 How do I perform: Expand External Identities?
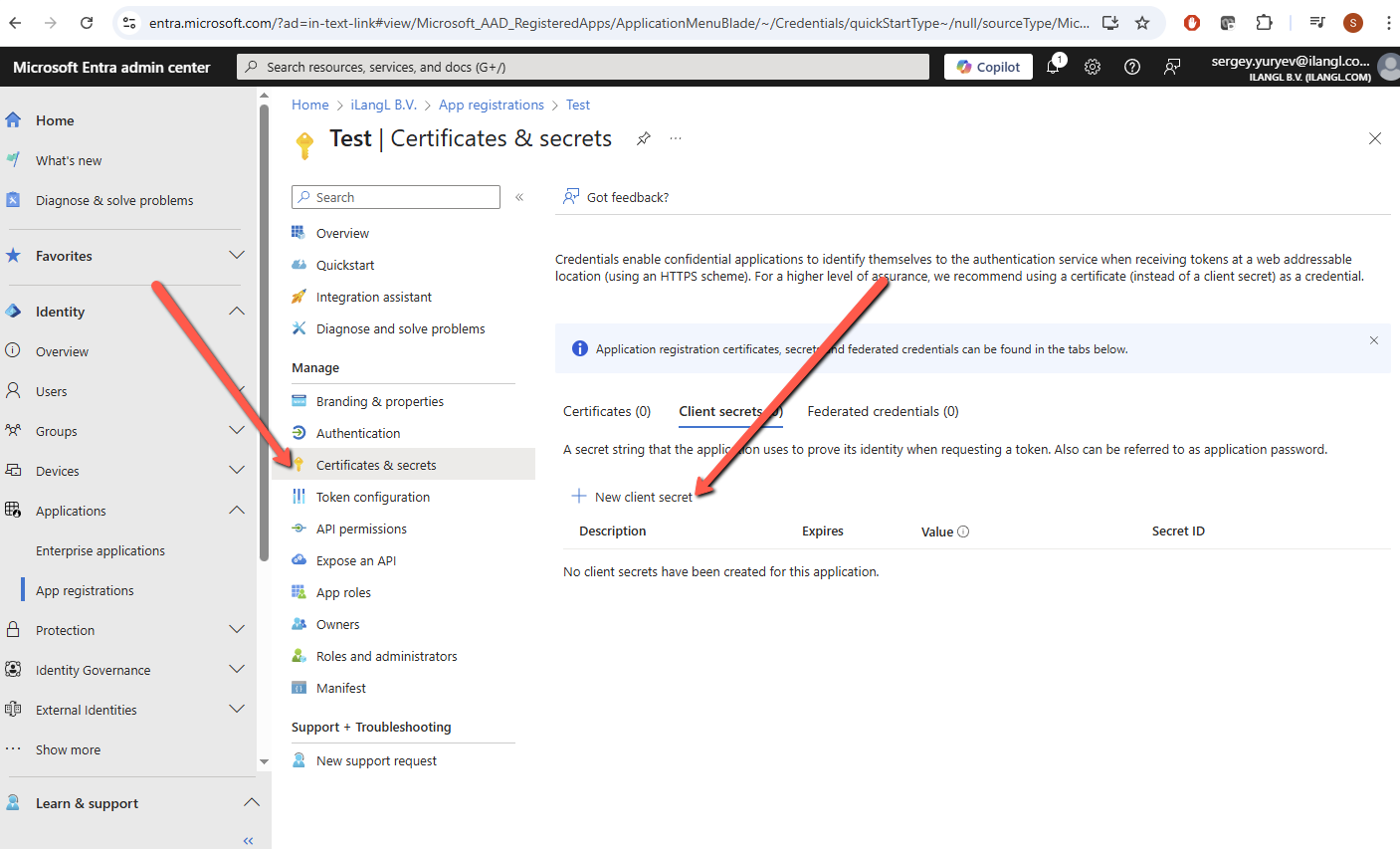point(237,710)
